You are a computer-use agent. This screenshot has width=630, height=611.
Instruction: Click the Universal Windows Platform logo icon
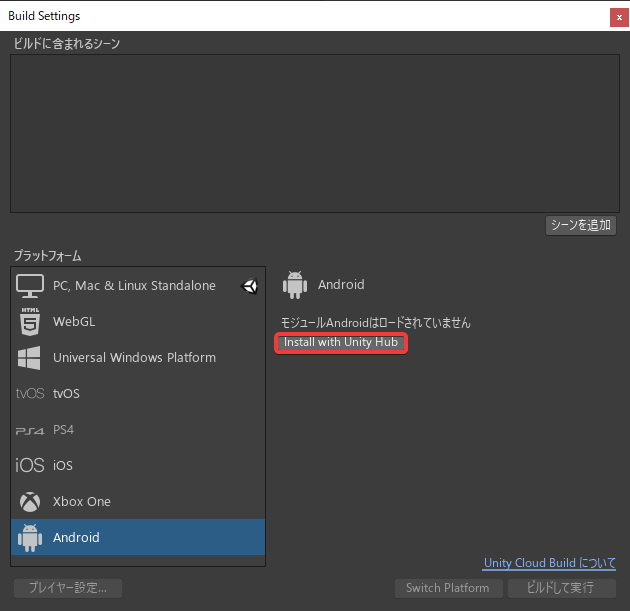coord(29,358)
